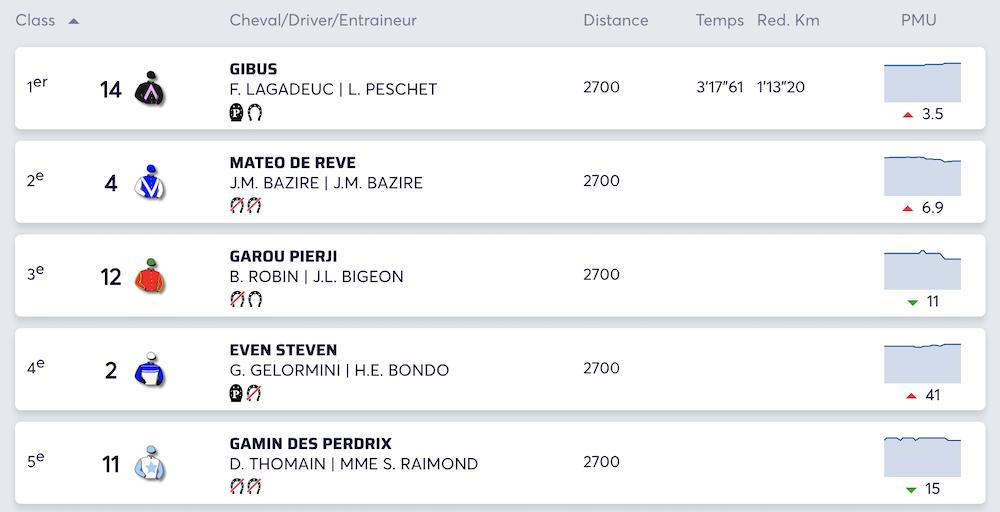Image resolution: width=1000 pixels, height=512 pixels.
Task: Click Gibus PMU odds chart
Action: pos(922,82)
